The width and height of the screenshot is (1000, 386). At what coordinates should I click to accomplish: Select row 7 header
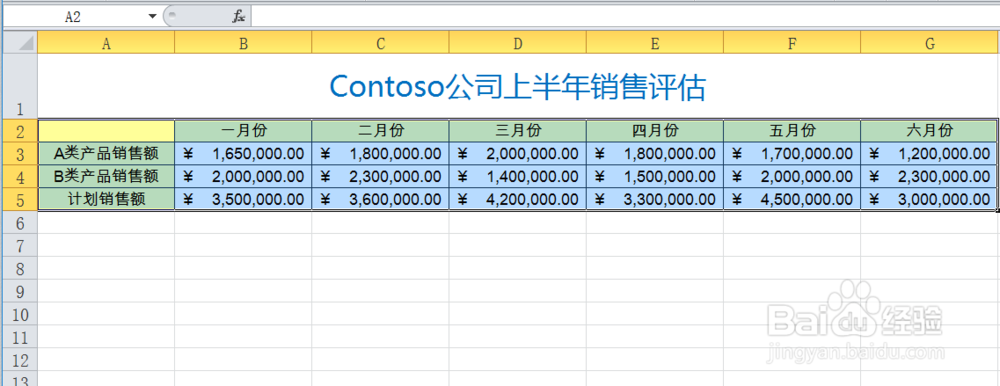point(20,246)
